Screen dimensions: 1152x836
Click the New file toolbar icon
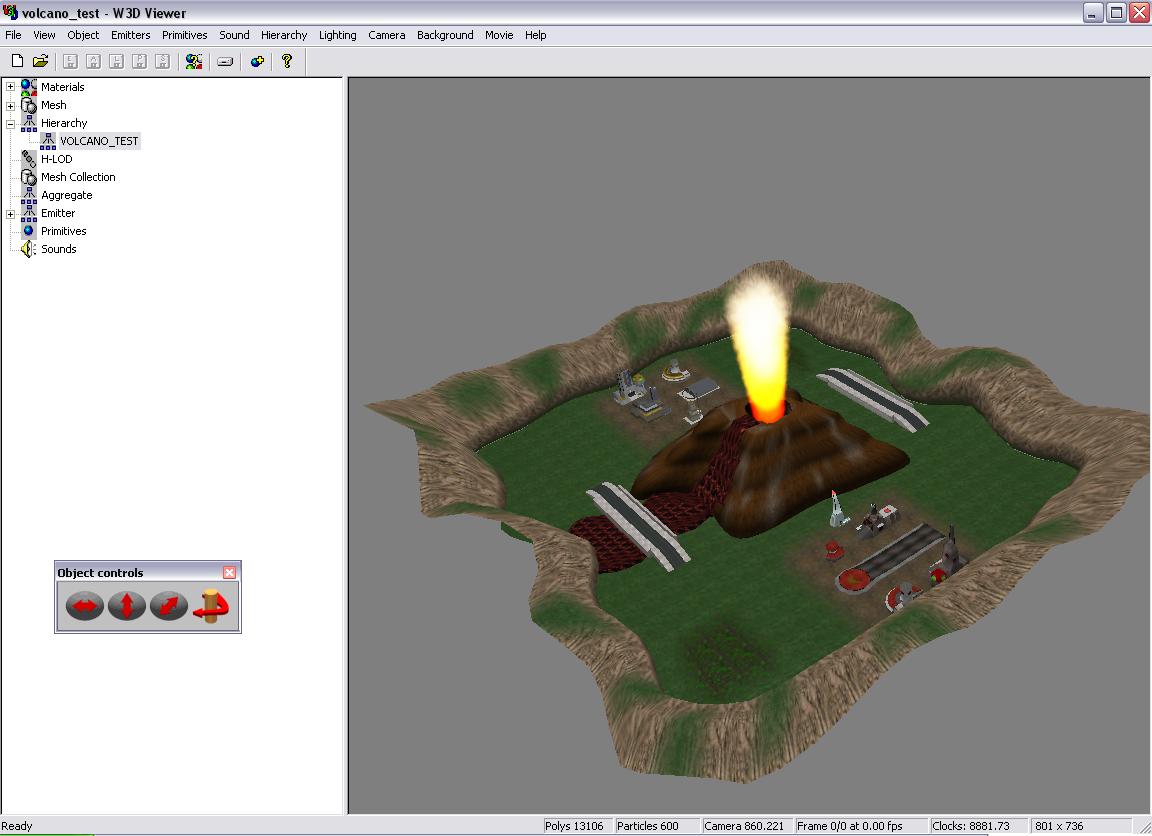click(17, 61)
